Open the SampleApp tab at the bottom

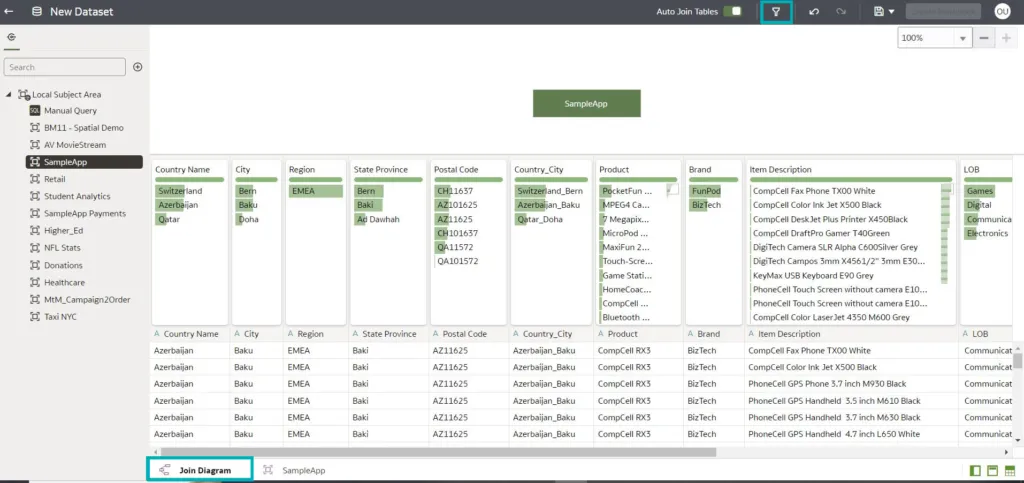point(302,470)
